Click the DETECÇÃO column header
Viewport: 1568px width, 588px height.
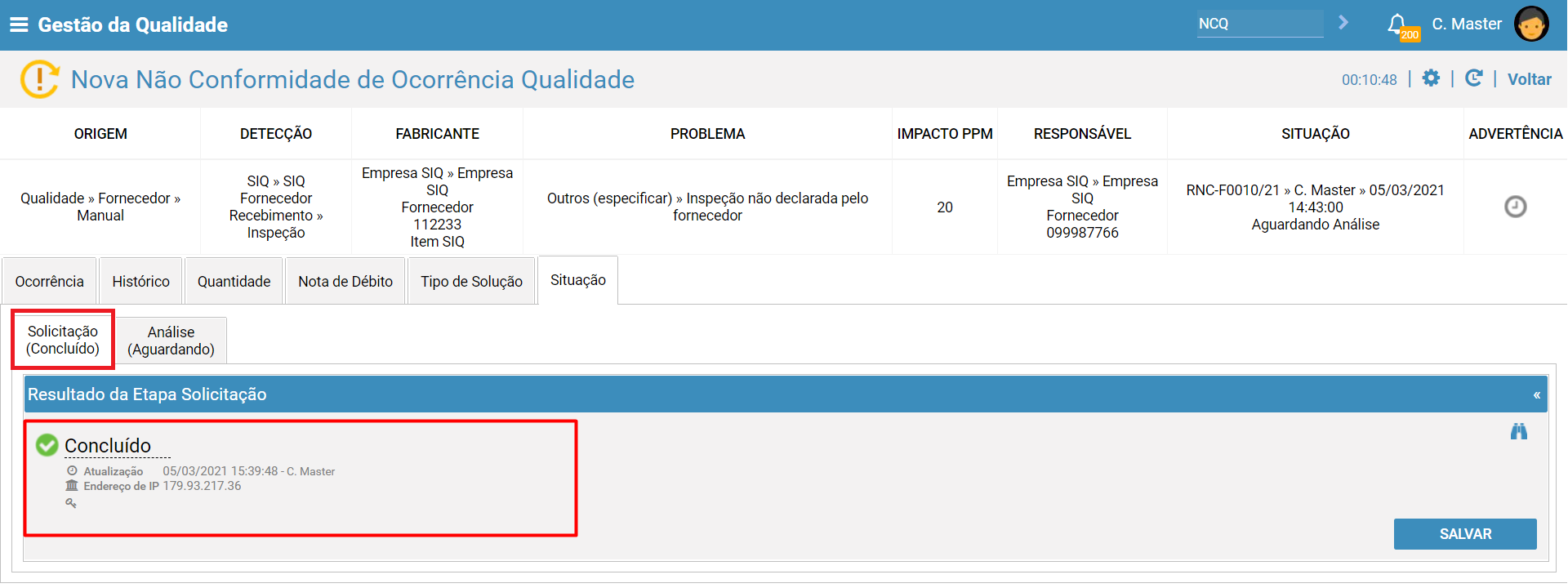[x=276, y=134]
